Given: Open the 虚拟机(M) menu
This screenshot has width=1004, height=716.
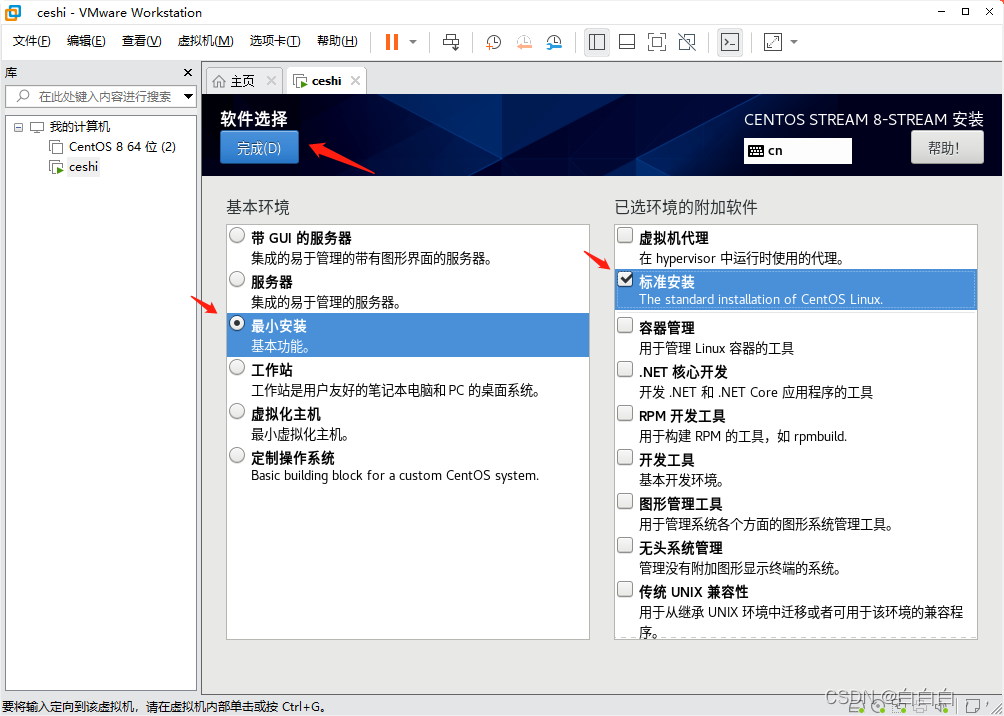Looking at the screenshot, I should click(x=206, y=41).
